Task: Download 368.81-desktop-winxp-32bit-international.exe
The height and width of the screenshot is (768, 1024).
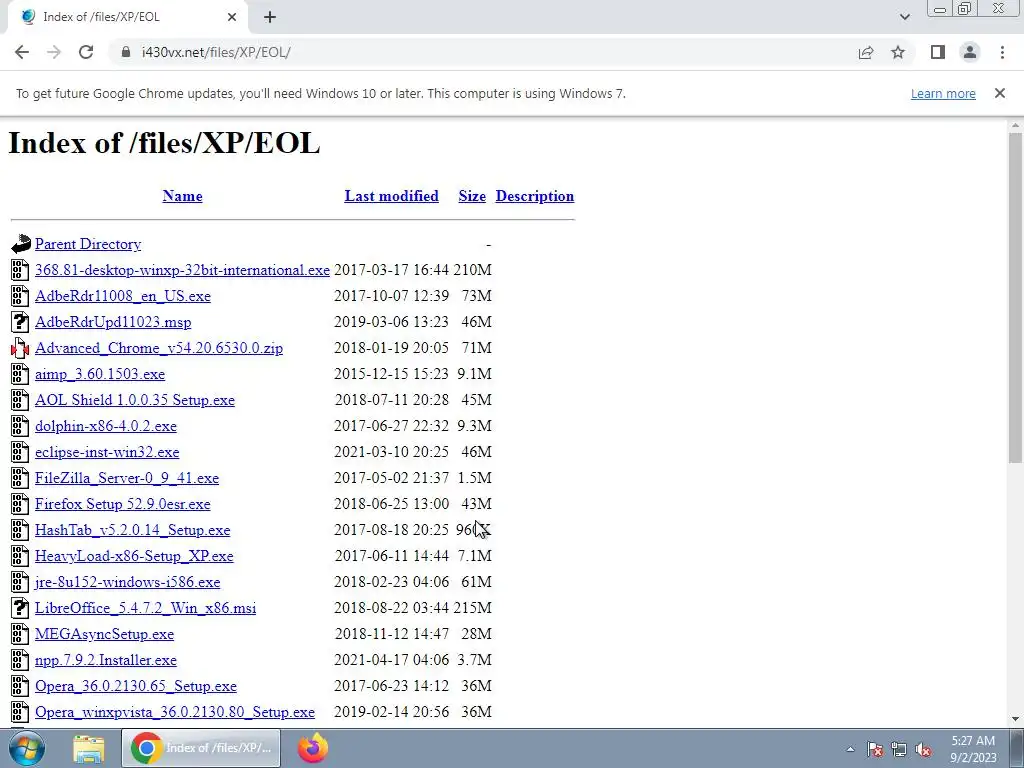Action: coord(182,270)
